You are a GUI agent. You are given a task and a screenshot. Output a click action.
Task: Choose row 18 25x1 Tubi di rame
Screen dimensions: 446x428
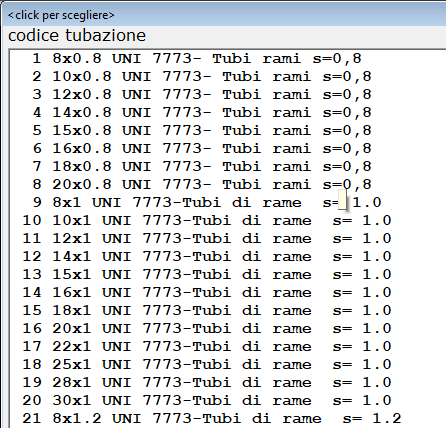(228, 364)
